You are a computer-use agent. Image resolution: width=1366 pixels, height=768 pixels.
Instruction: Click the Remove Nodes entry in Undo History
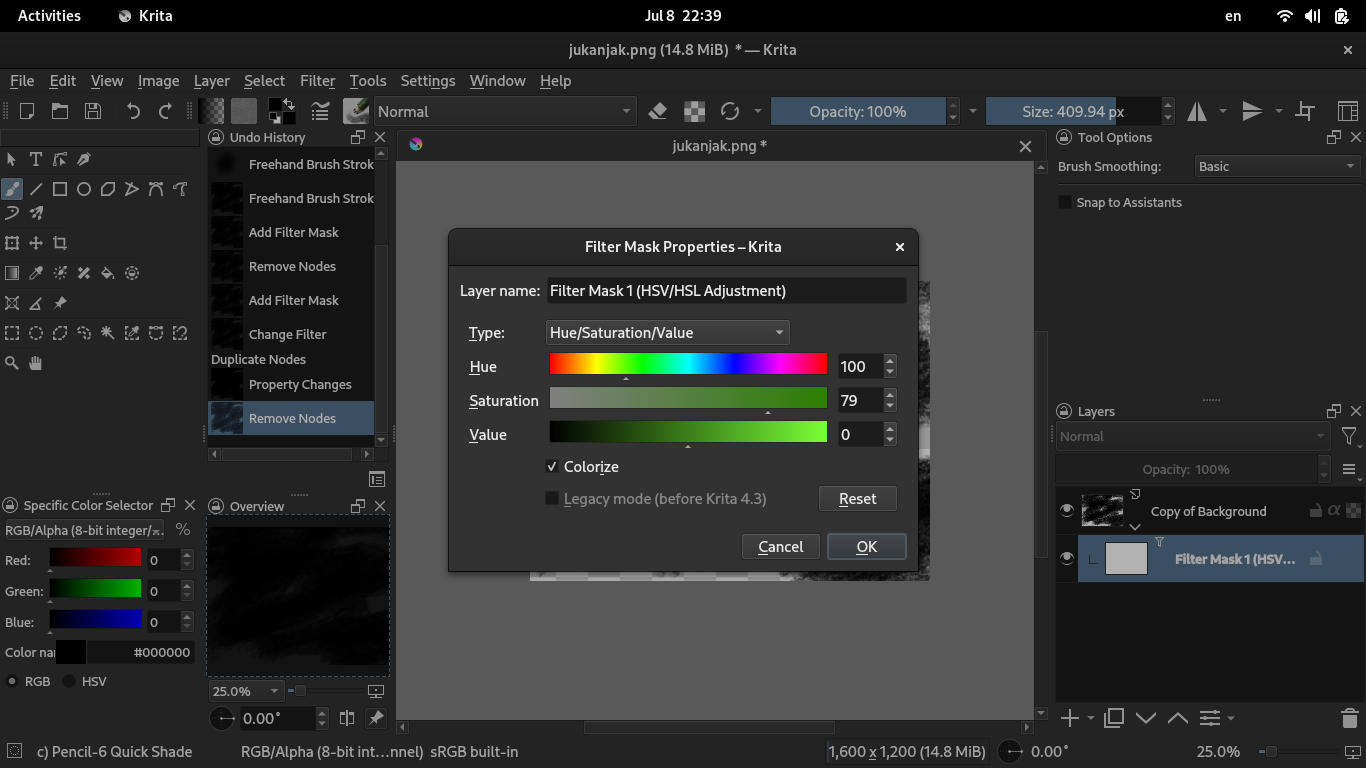(x=291, y=418)
